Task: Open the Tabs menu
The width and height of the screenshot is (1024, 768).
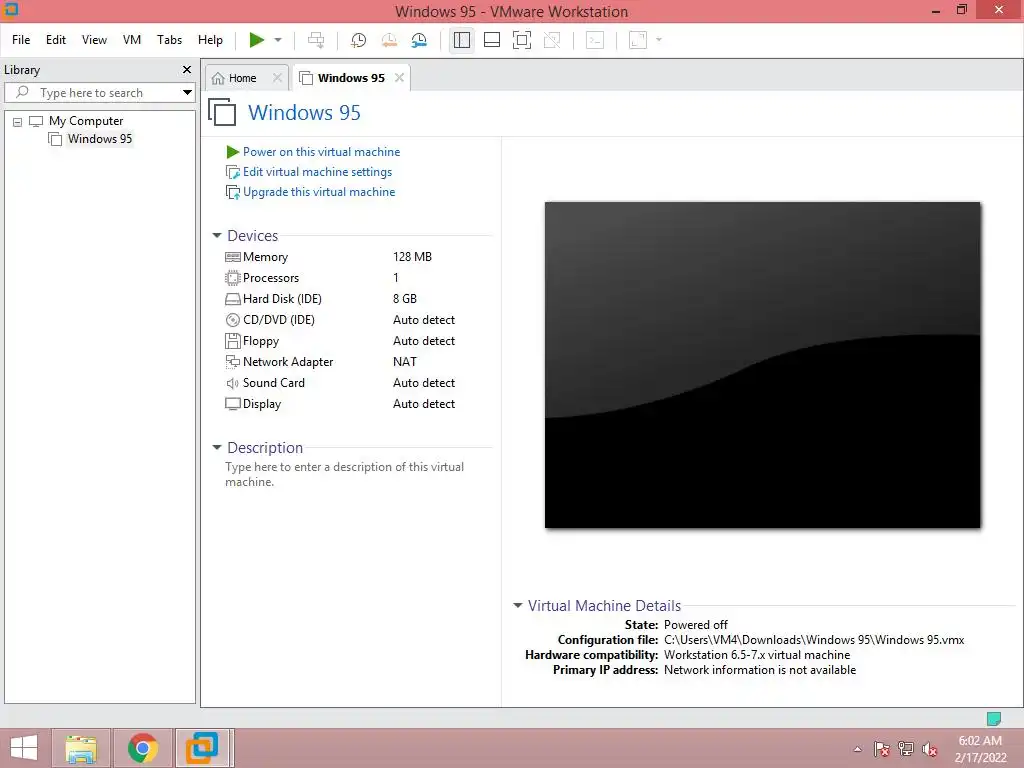Action: point(169,40)
